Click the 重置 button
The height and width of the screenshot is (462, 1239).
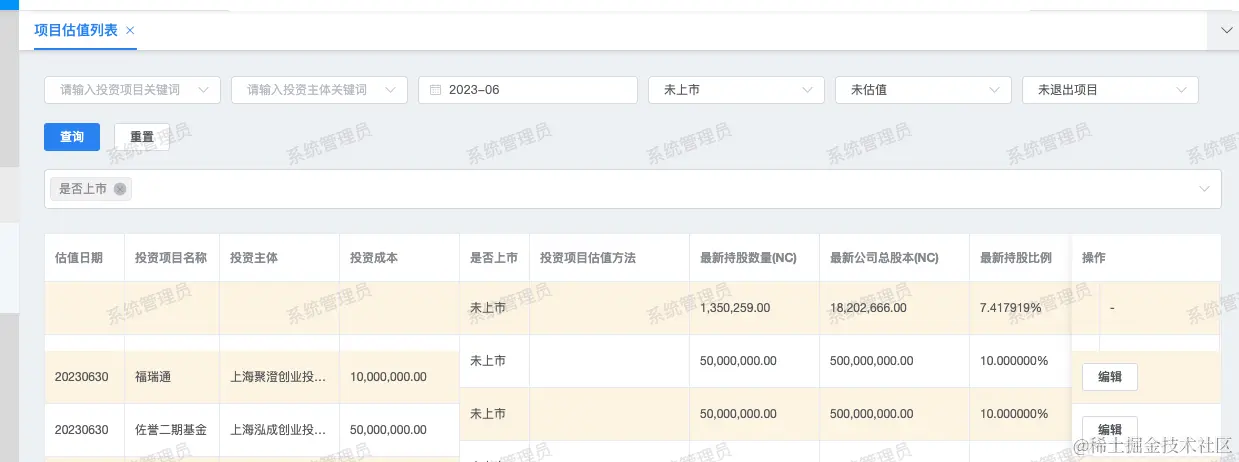pos(142,137)
